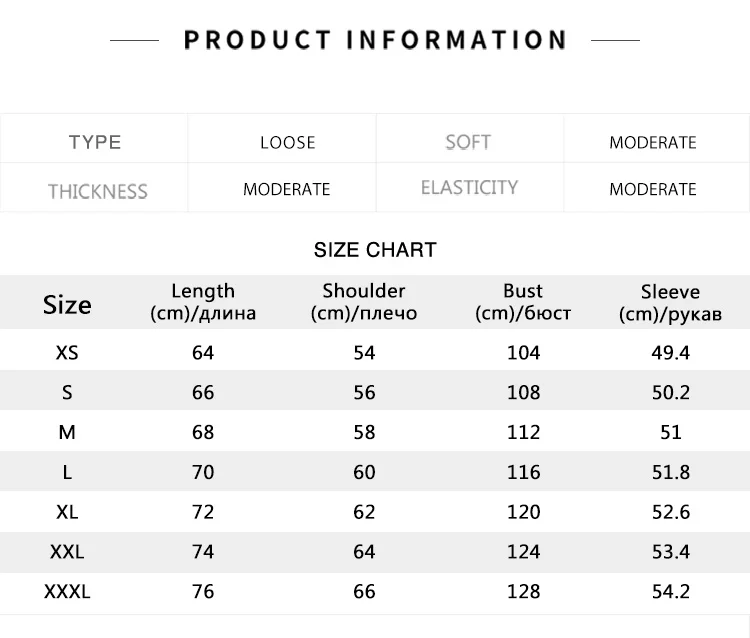Click the Sleeve (cm) column header

670,303
